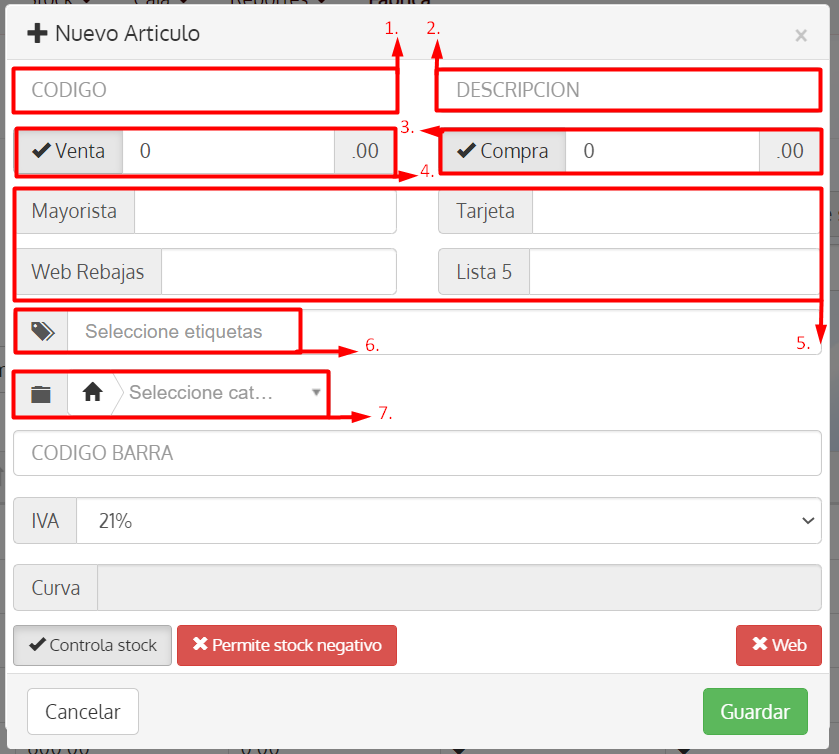Toggle the Web publication option
The width and height of the screenshot is (839, 754).
(x=779, y=645)
